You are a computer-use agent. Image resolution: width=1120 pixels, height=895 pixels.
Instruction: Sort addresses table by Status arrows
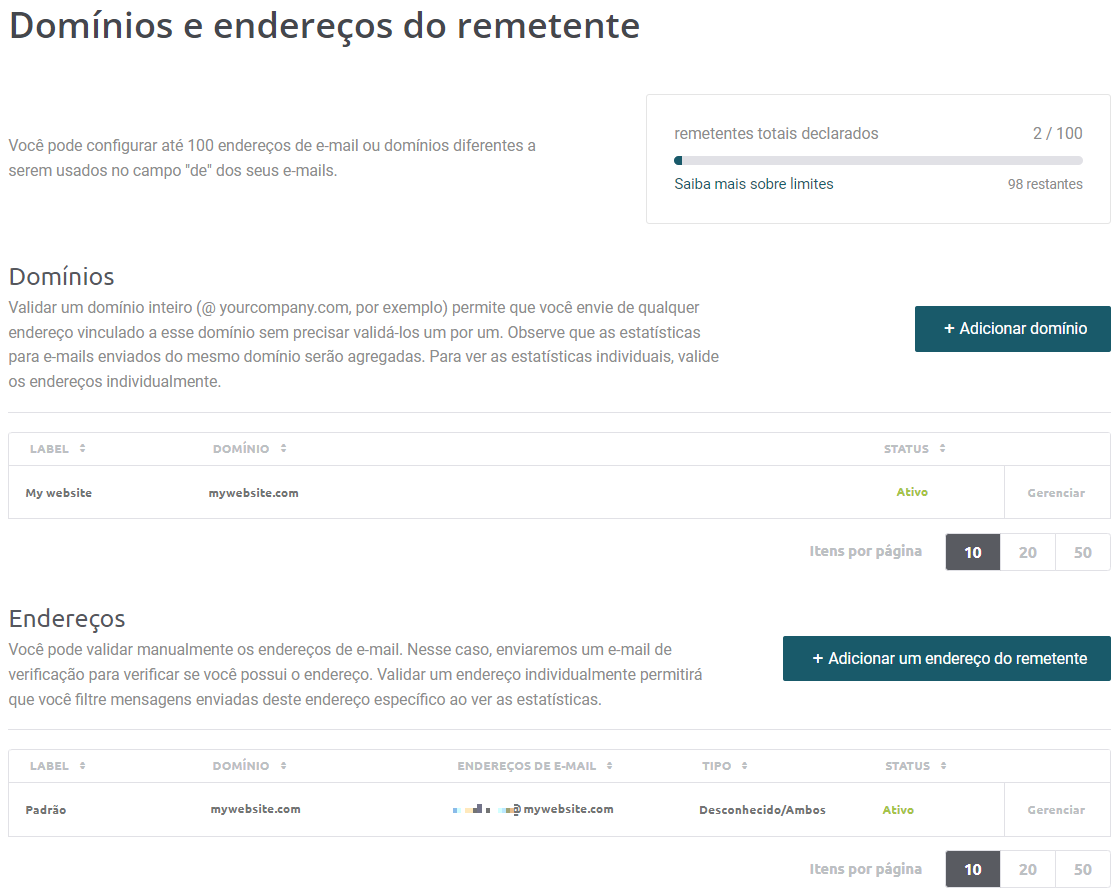[944, 766]
